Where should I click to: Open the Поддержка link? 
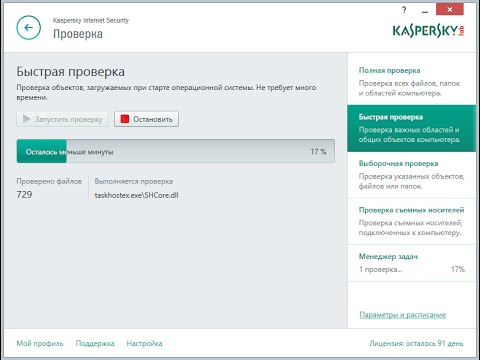click(x=95, y=343)
